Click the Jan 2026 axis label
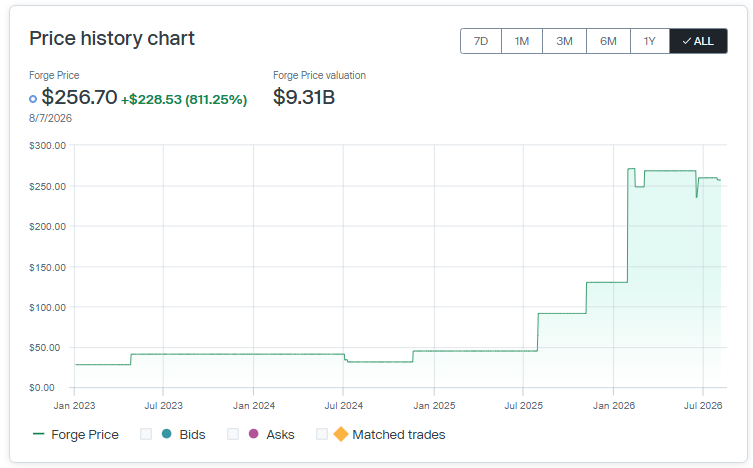 614,406
